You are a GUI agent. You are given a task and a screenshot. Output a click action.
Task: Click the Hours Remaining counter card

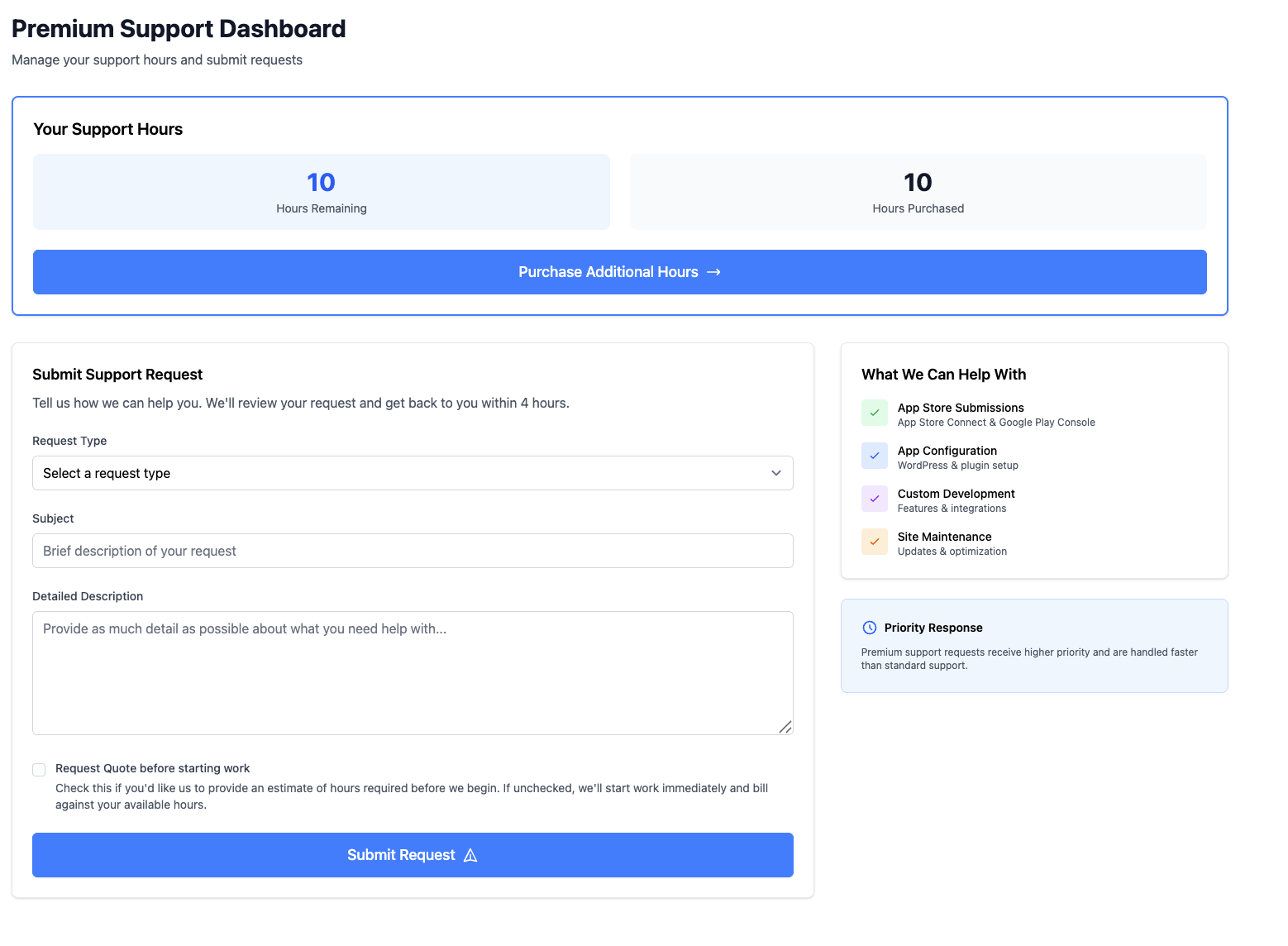[x=321, y=191]
